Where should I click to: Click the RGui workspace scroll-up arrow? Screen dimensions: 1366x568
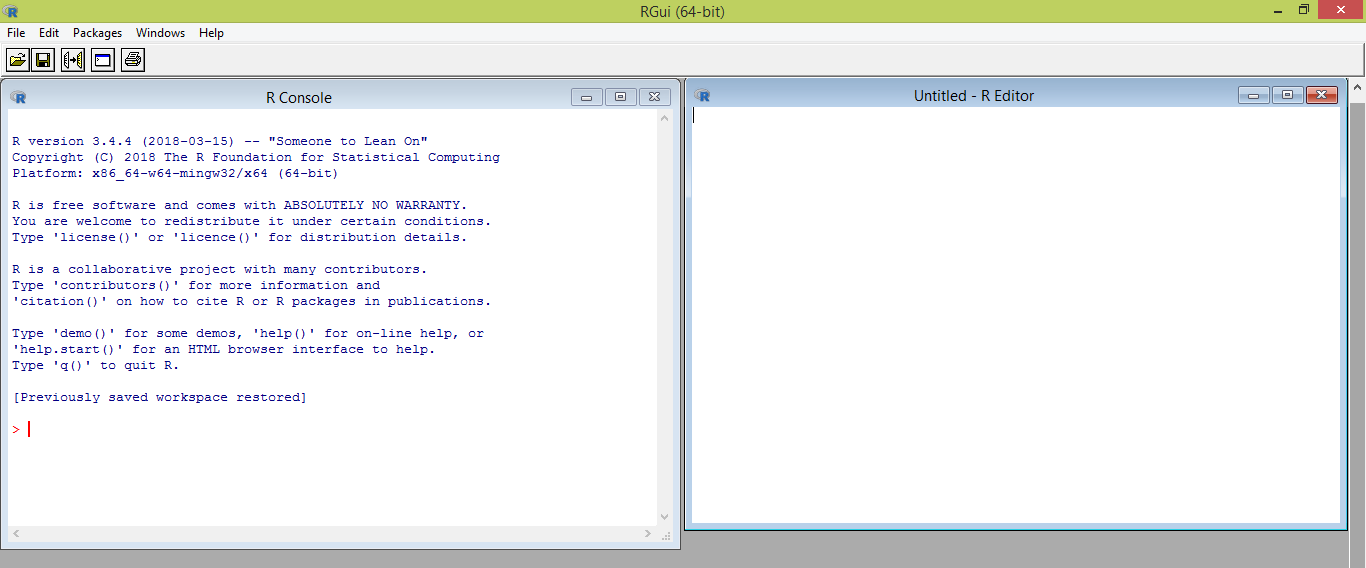(x=1358, y=88)
